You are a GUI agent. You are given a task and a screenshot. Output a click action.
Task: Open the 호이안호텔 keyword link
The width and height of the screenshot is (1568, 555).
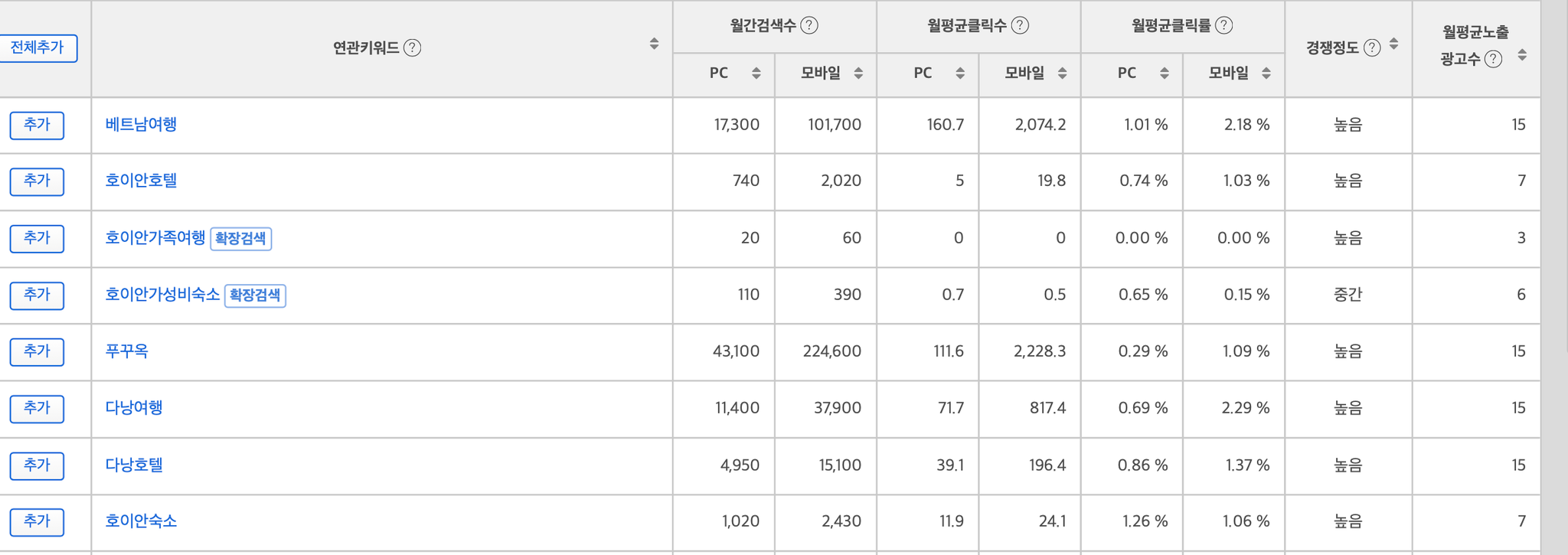(x=141, y=181)
